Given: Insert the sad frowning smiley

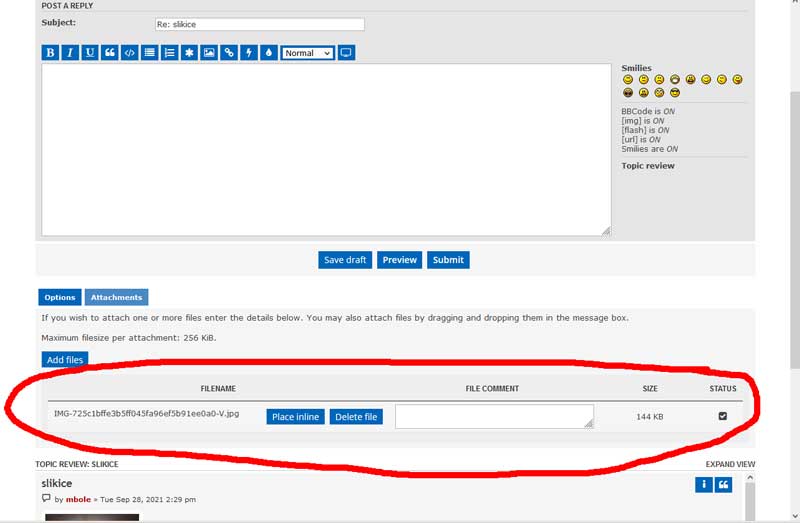Looking at the screenshot, I should pyautogui.click(x=659, y=80).
